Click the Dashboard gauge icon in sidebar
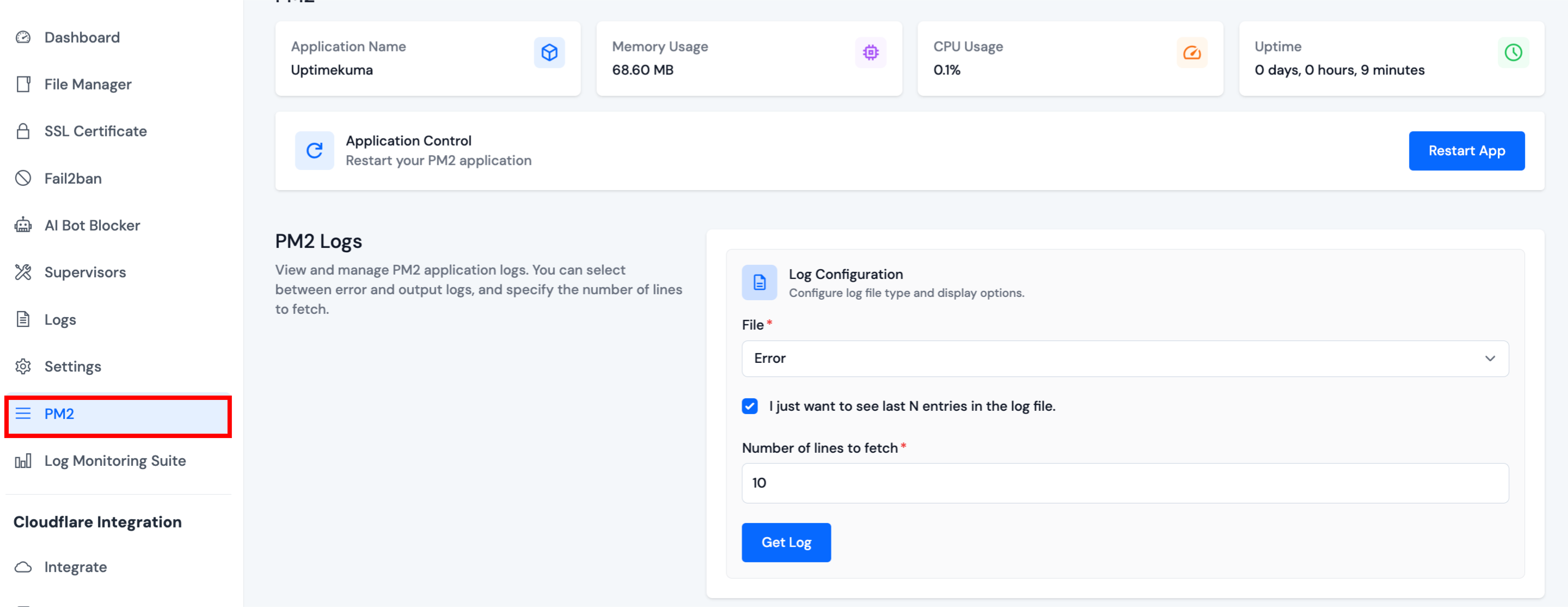Screen dimensions: 1568x607 pos(23,37)
